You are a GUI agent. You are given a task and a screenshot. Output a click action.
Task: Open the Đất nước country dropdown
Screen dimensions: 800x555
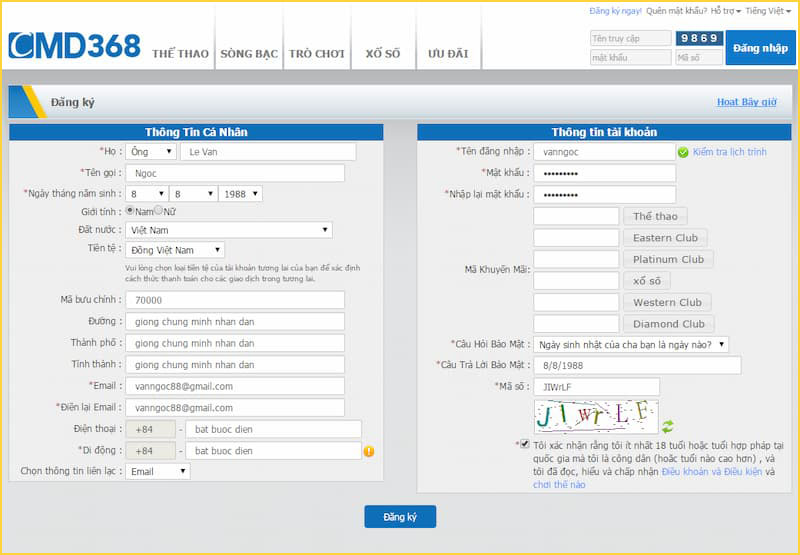[229, 230]
